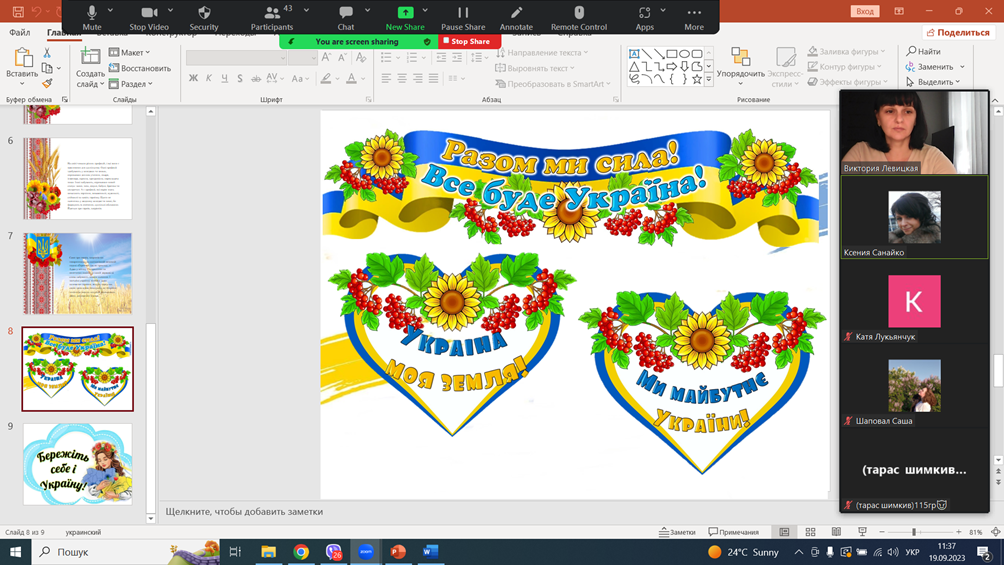This screenshot has height=565, width=1004.
Task: Open the Файл menu tab
Action: point(20,32)
